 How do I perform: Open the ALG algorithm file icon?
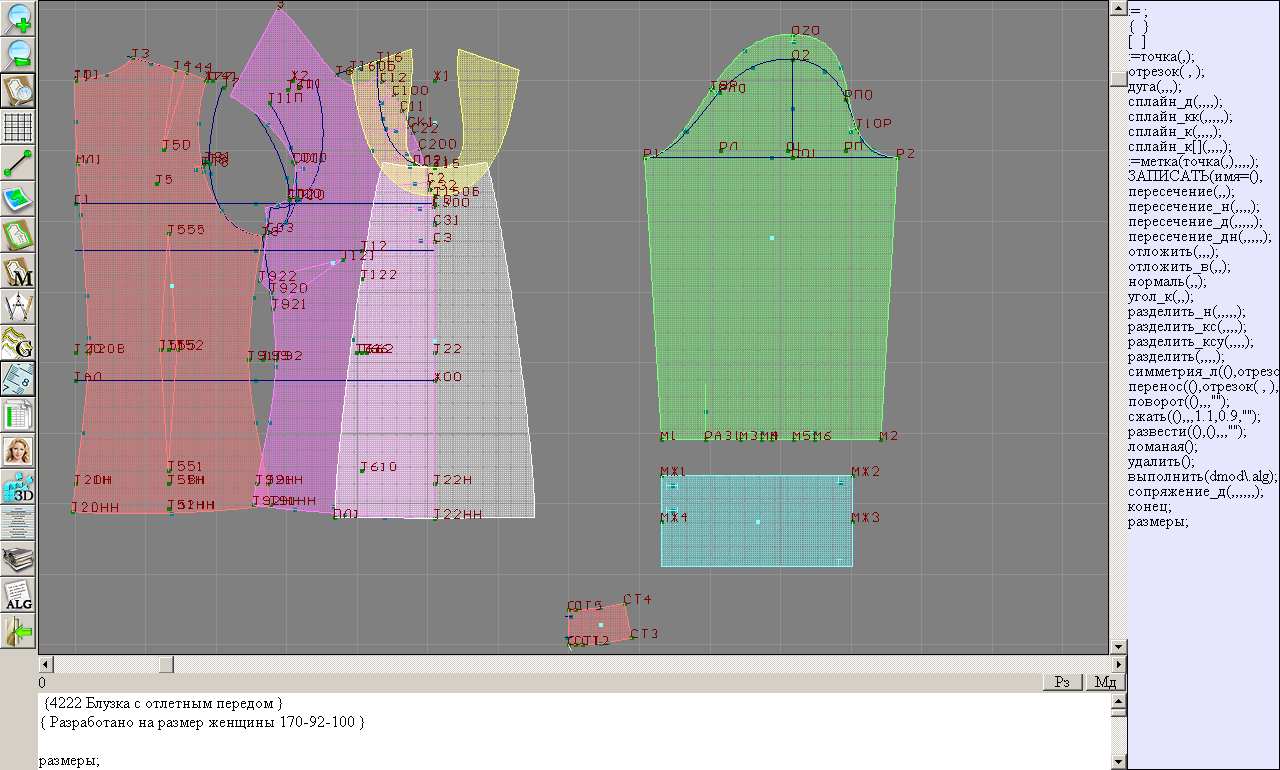[19, 595]
